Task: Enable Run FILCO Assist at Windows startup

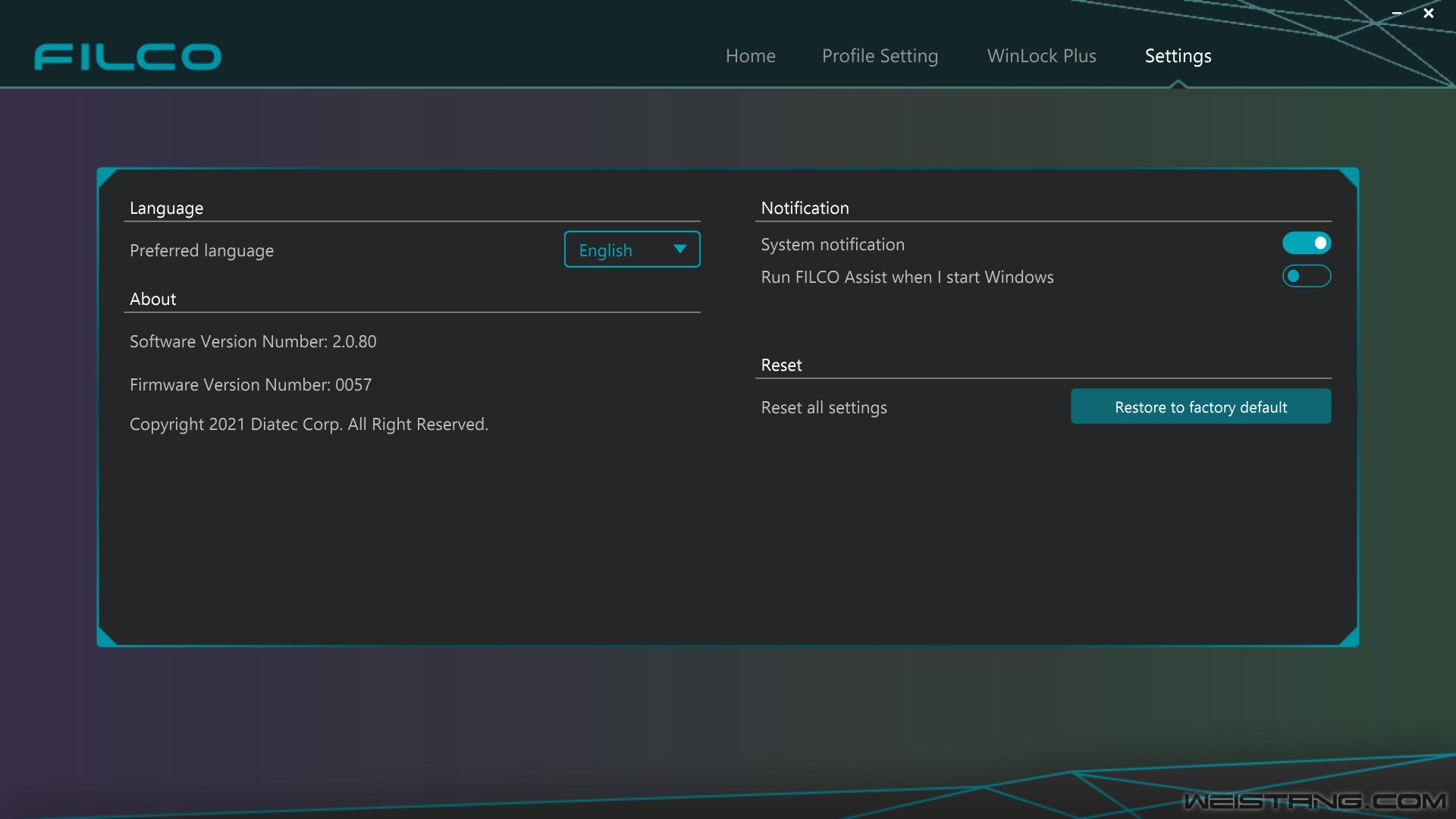Action: pyautogui.click(x=1306, y=276)
